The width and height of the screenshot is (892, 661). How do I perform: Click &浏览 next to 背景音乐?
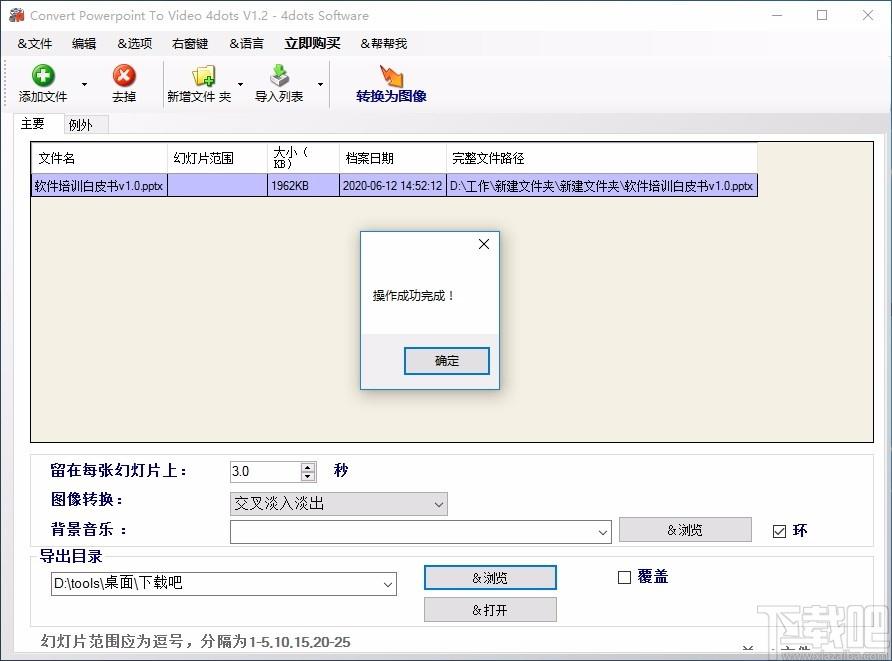coord(685,530)
